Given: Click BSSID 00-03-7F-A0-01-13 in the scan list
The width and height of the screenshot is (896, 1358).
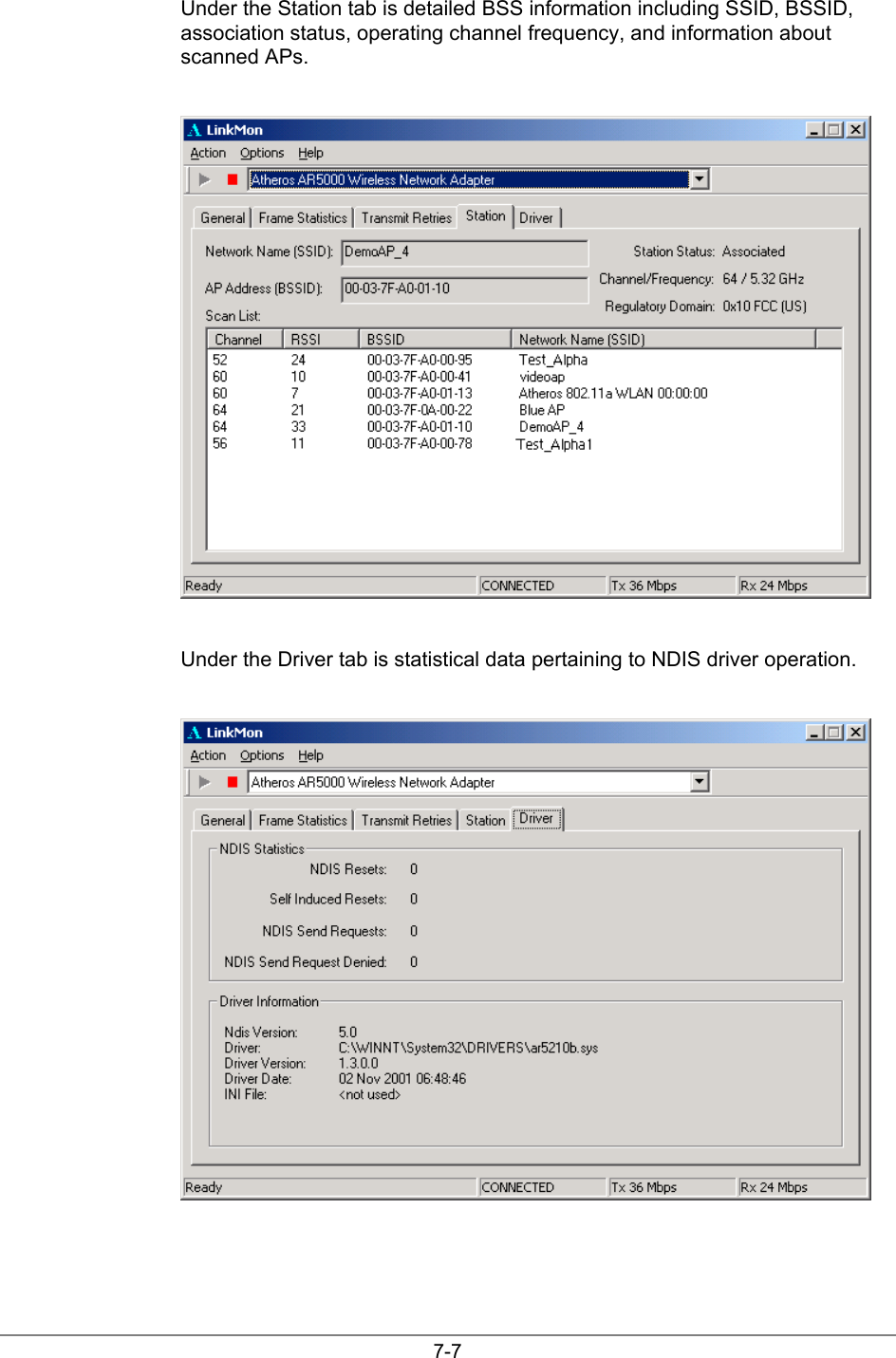Looking at the screenshot, I should click(x=420, y=393).
